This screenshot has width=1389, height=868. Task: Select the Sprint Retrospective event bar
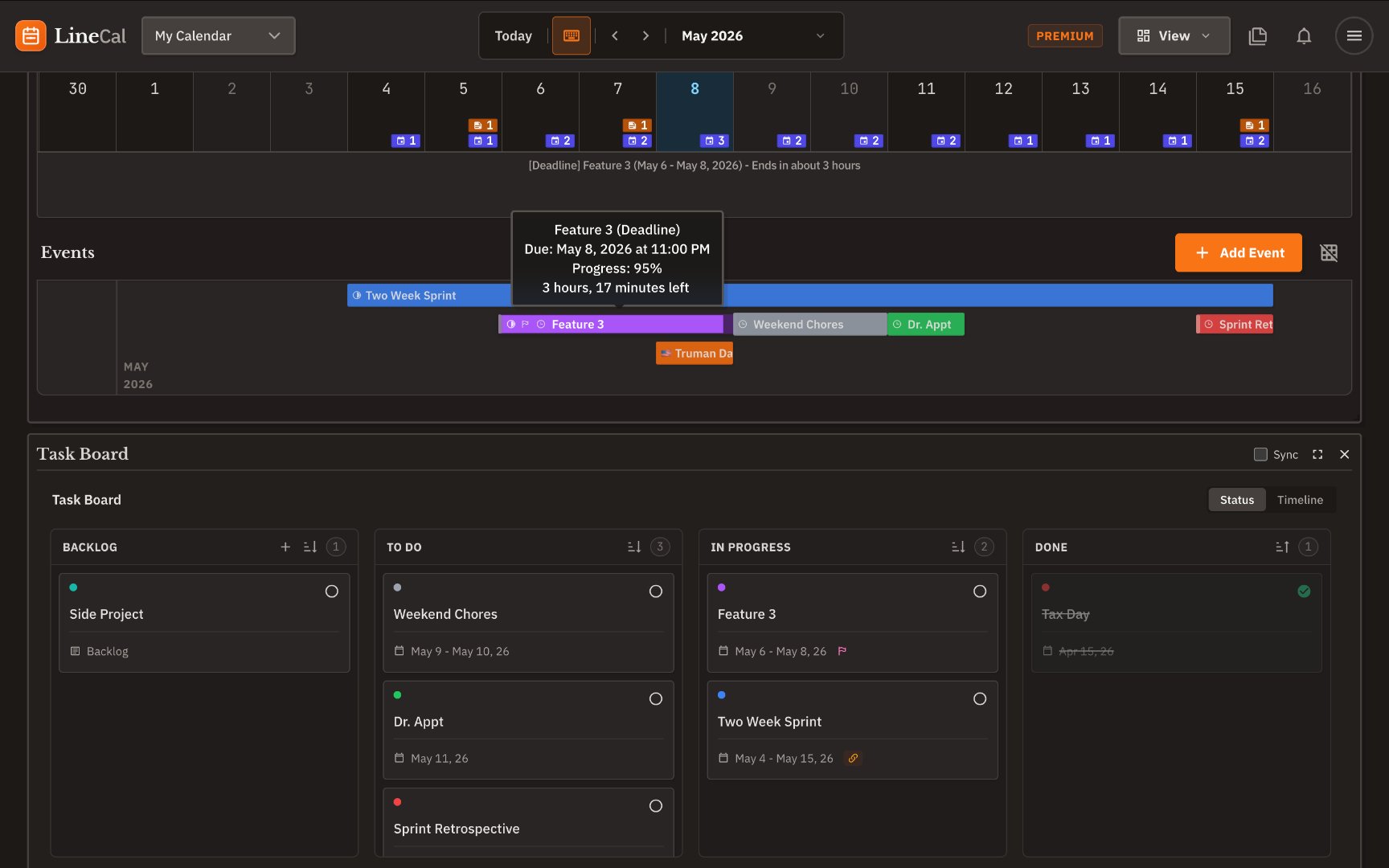1235,324
